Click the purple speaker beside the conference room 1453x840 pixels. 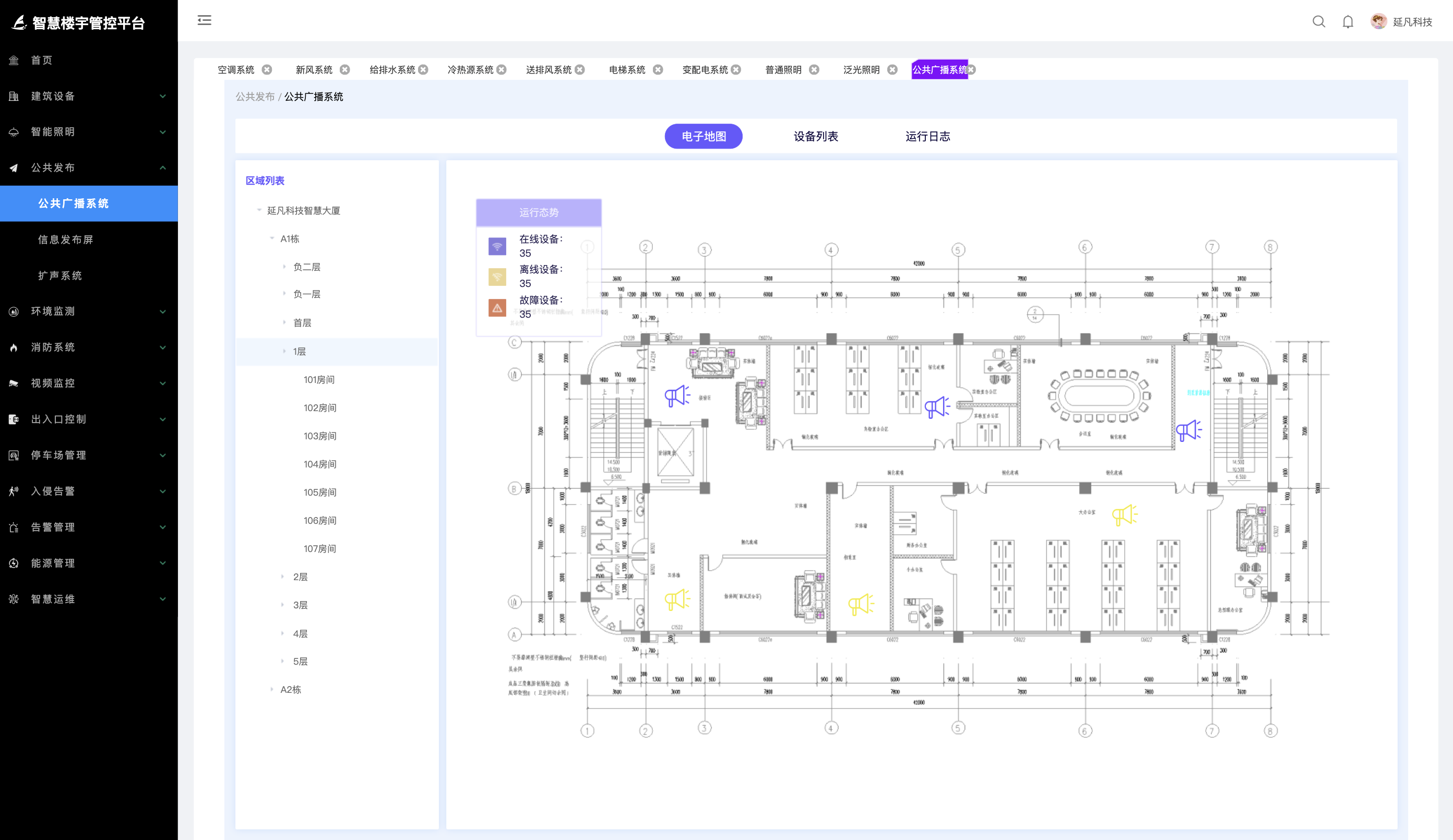point(1188,429)
